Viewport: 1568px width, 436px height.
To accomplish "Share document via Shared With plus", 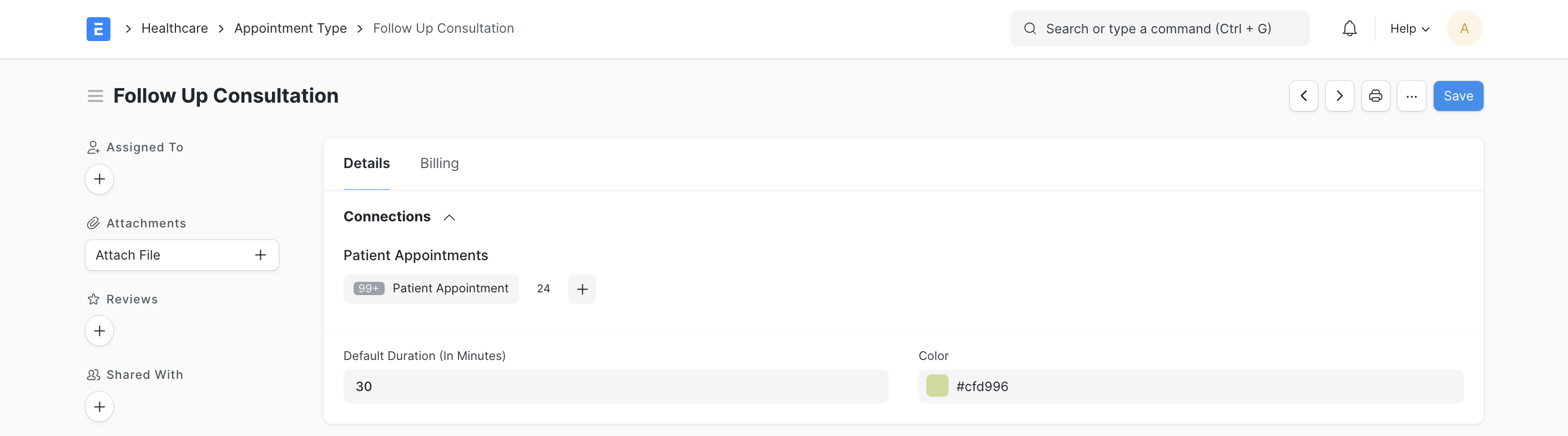I will coord(99,407).
